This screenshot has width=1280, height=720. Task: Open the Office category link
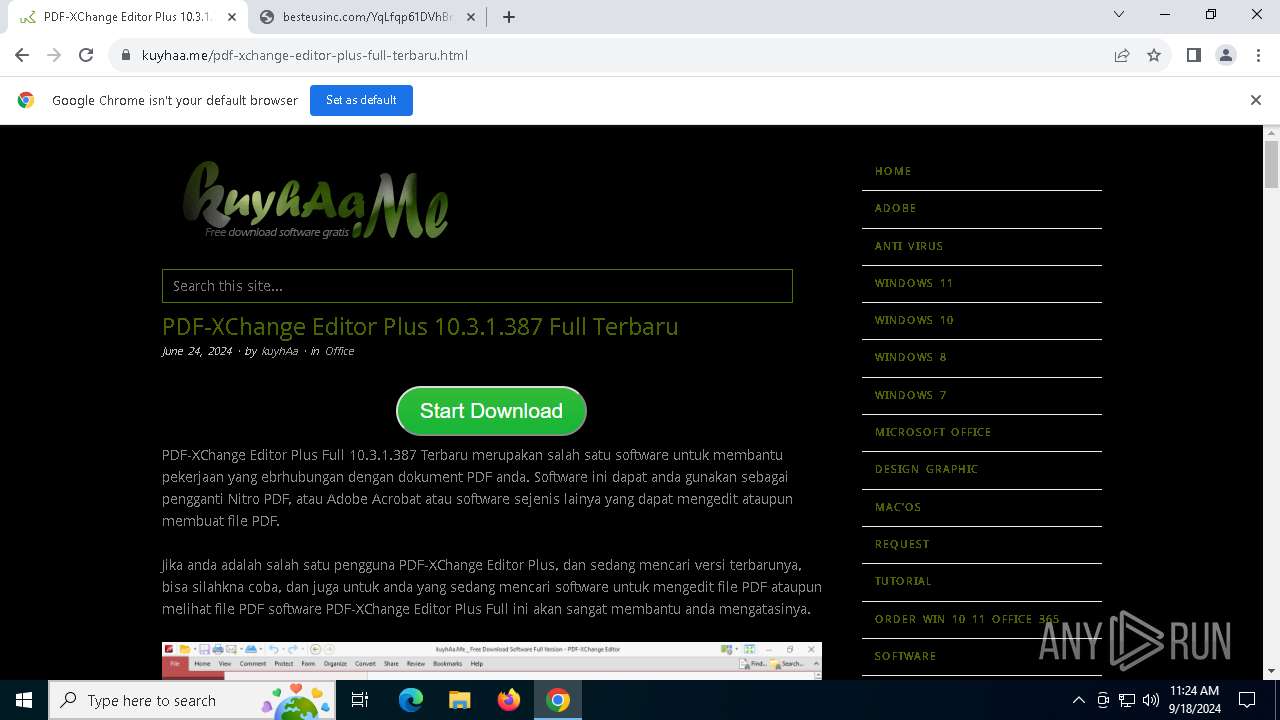coord(340,351)
